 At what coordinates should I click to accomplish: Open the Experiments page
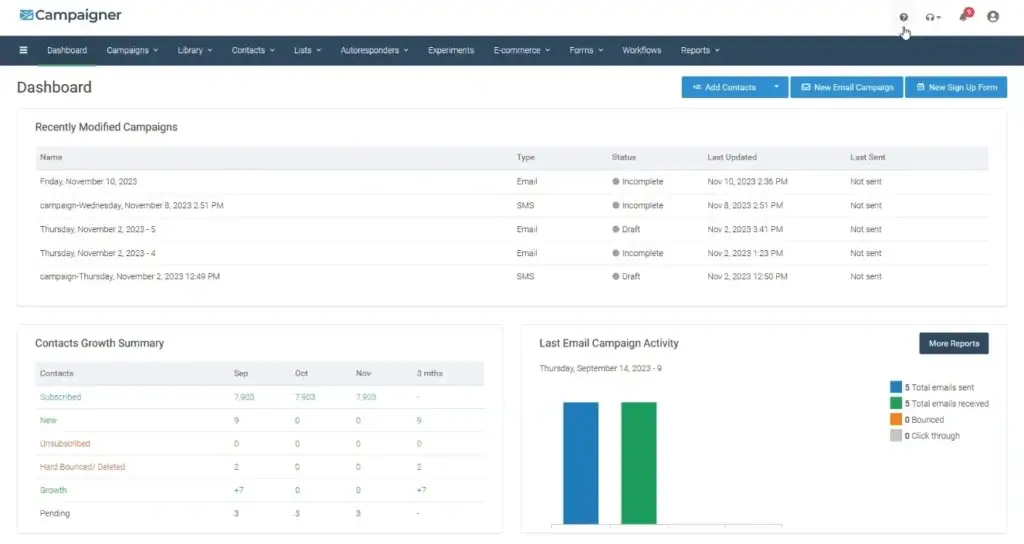tap(451, 50)
